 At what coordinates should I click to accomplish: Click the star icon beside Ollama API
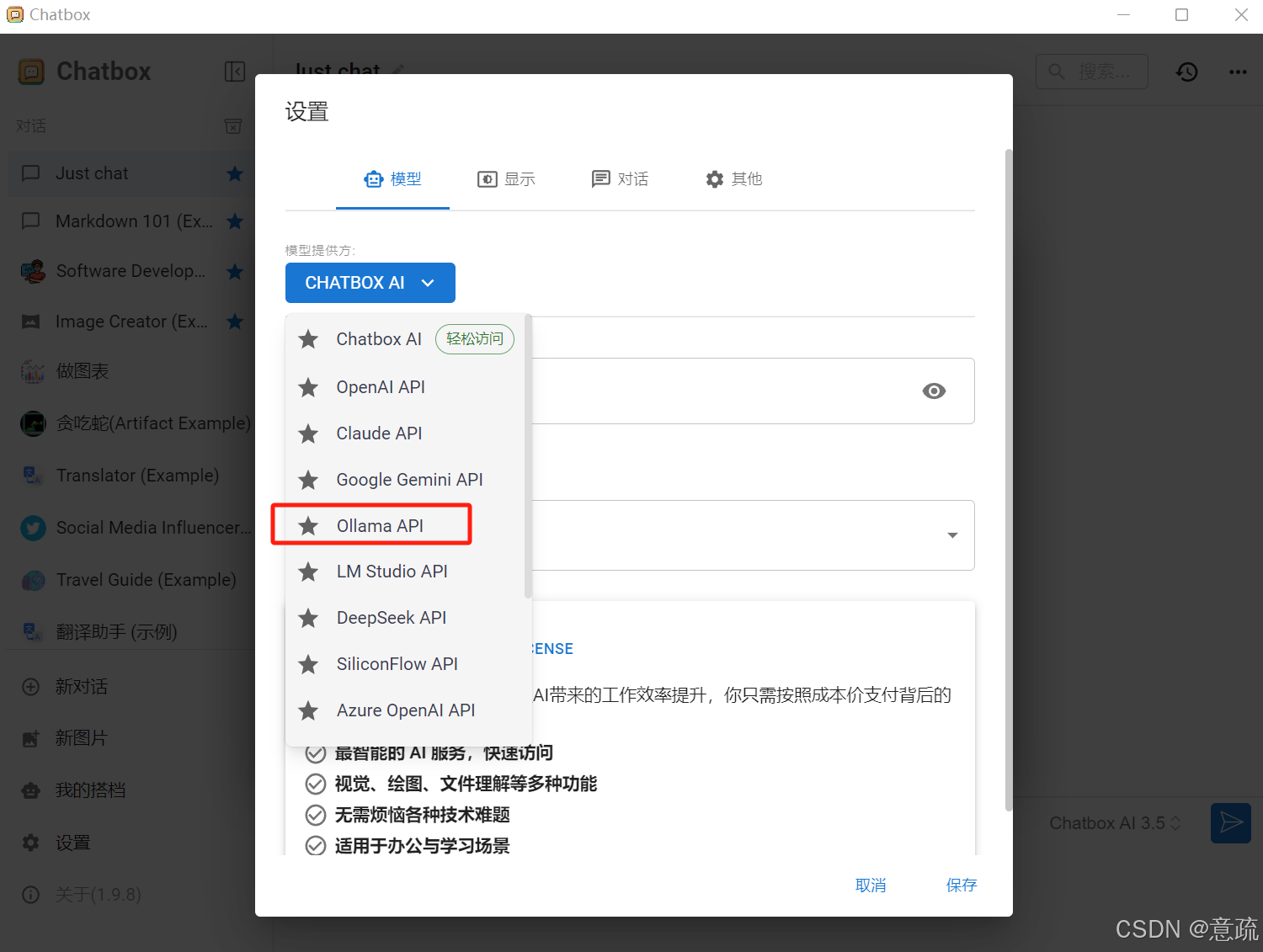pos(309,526)
